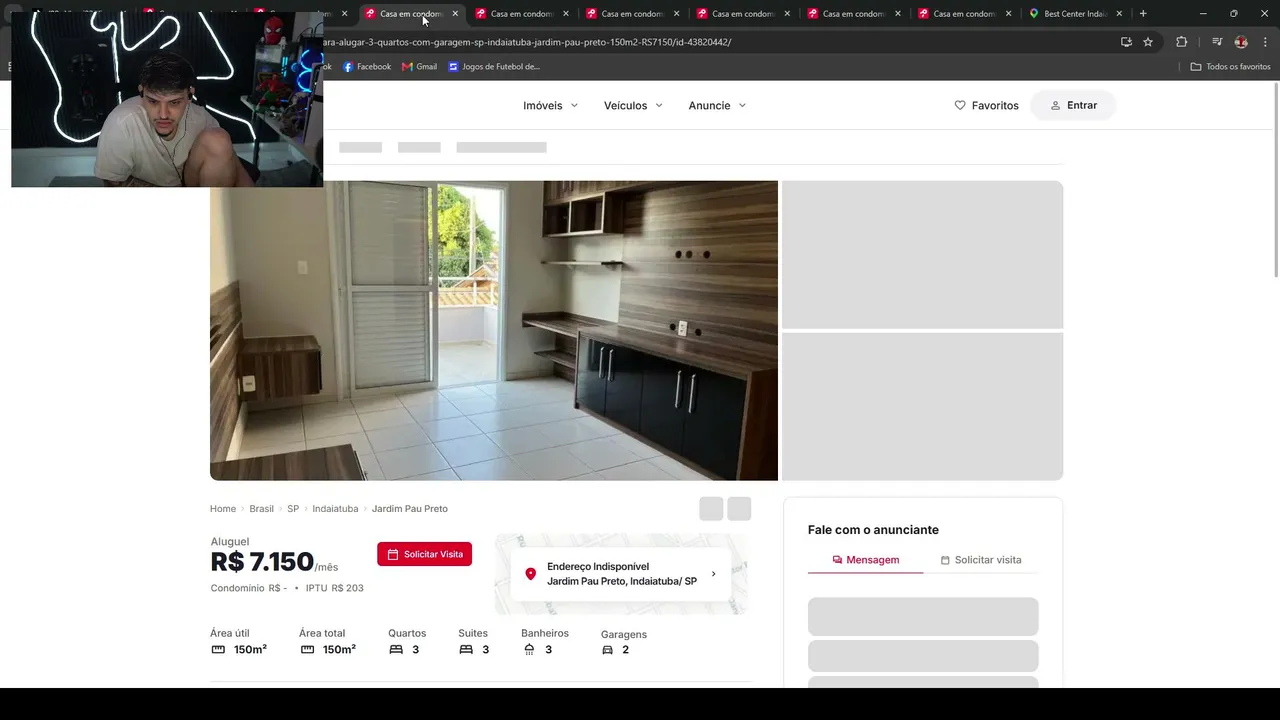The height and width of the screenshot is (720, 1280).
Task: Open the Jardim Pau Preto breadcrumb link
Action: 410,509
